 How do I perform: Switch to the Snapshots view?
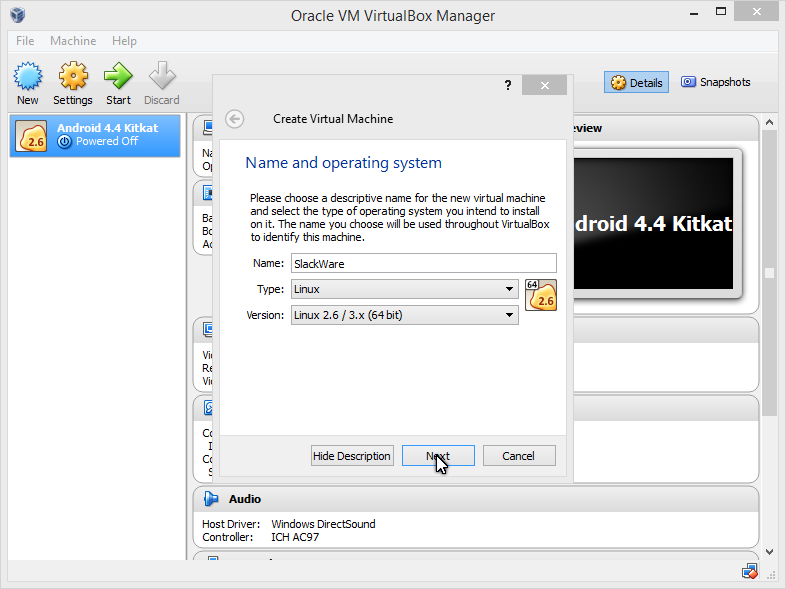715,82
